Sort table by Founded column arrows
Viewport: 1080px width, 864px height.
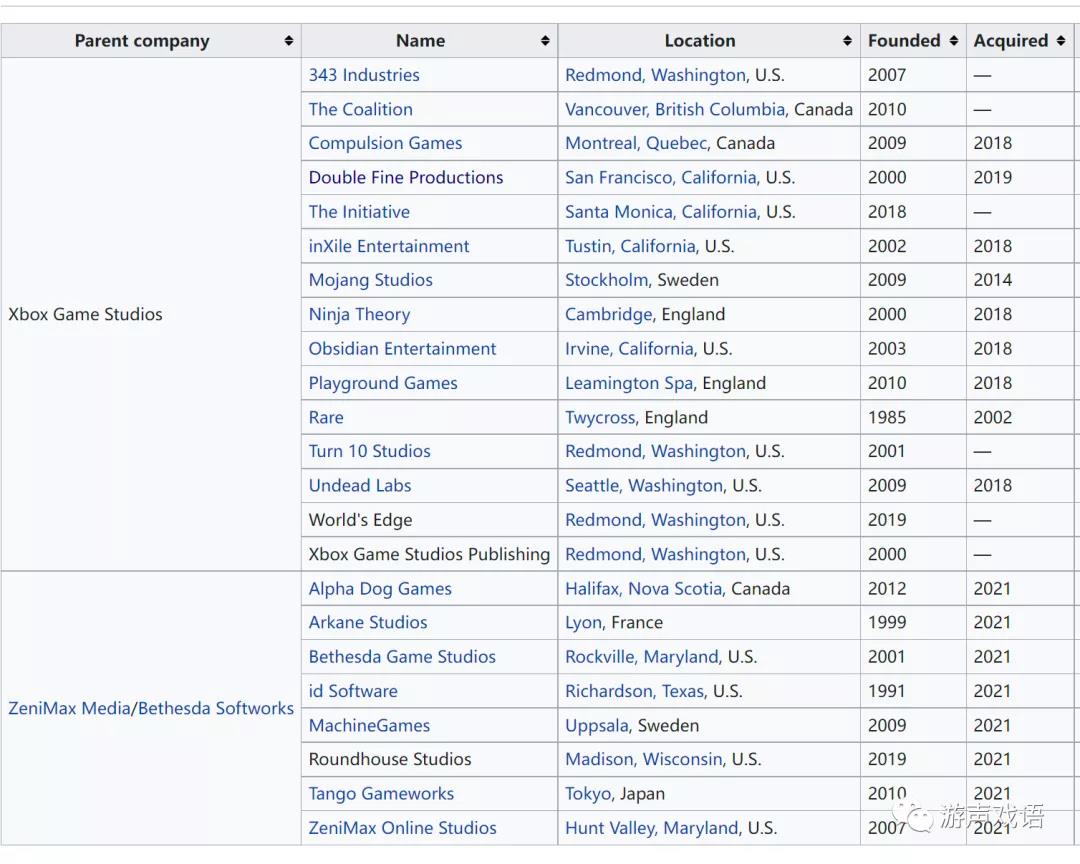click(953, 41)
